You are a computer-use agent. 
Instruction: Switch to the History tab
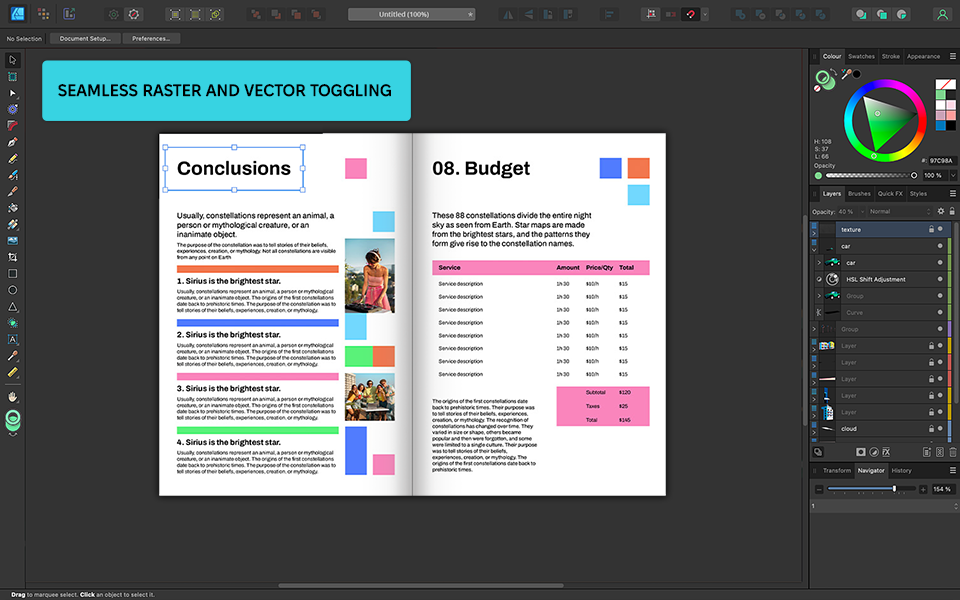pos(901,470)
